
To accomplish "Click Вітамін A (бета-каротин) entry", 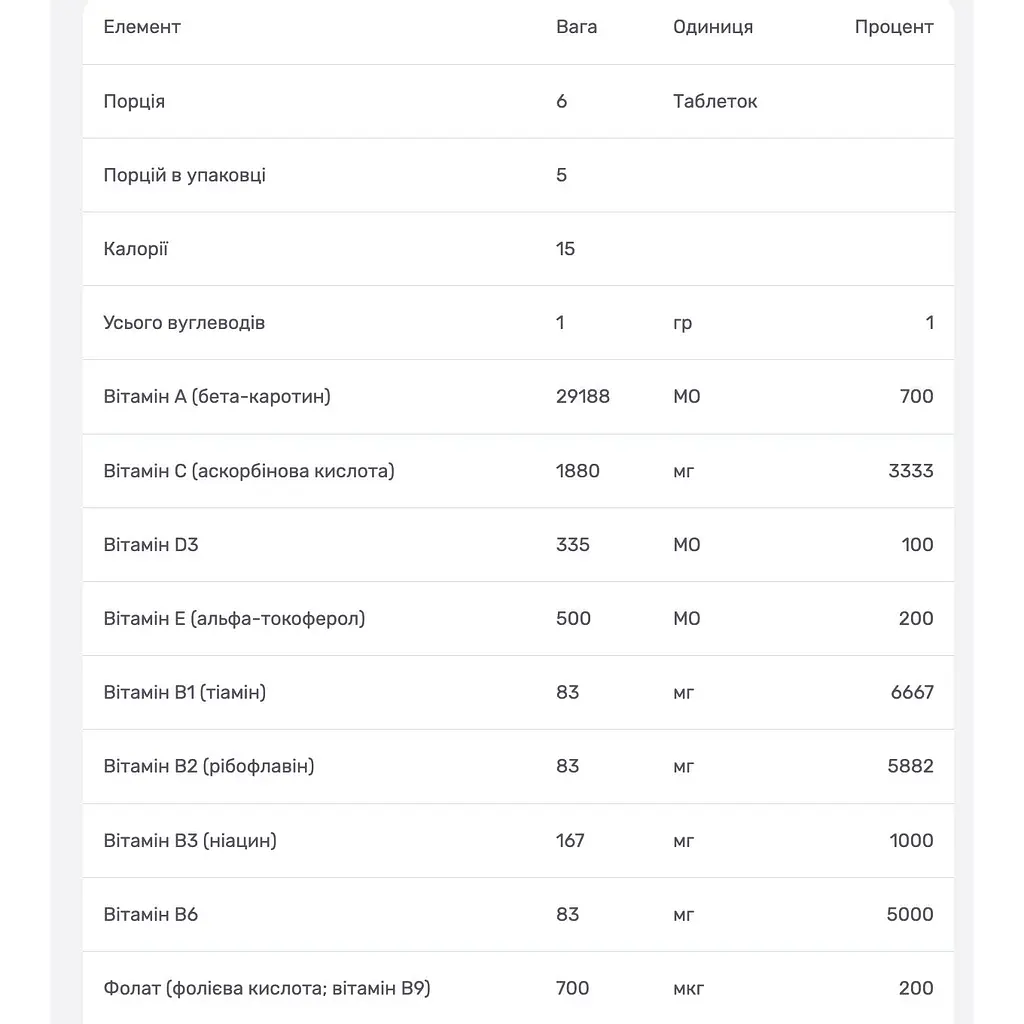I will (x=217, y=396).
